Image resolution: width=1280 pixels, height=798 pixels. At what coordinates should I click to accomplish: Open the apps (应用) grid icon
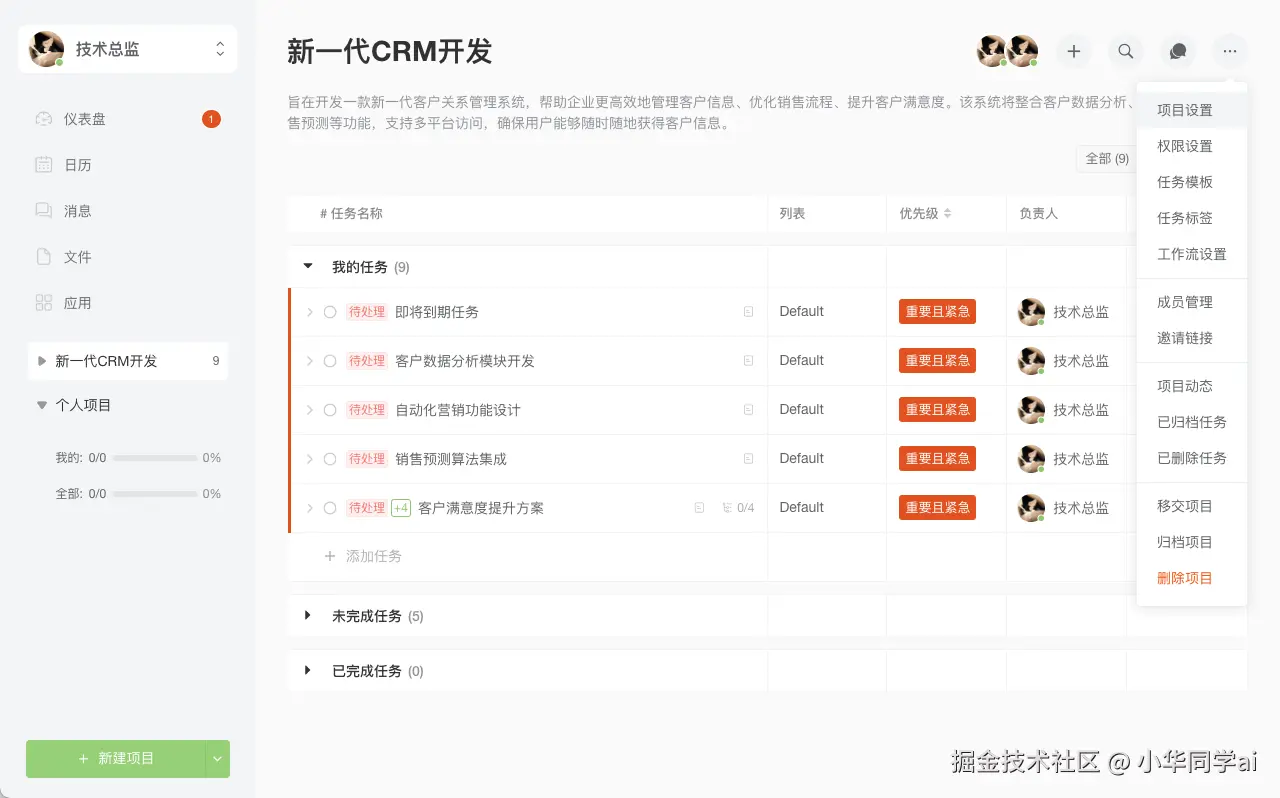click(x=44, y=303)
